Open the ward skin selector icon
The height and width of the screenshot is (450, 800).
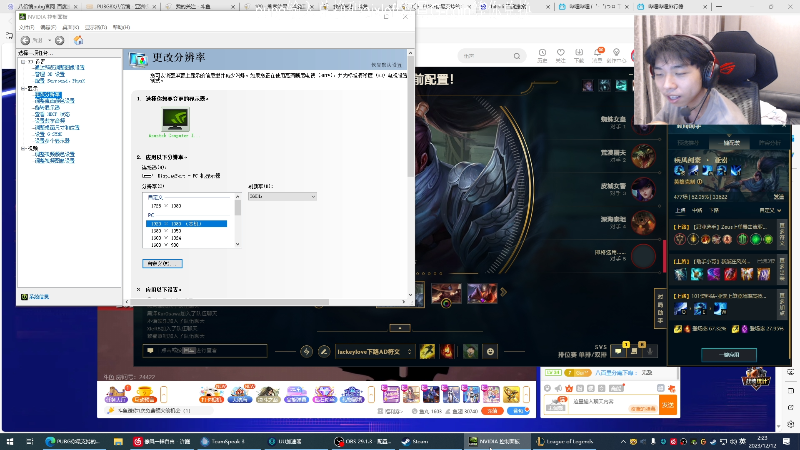(470, 352)
